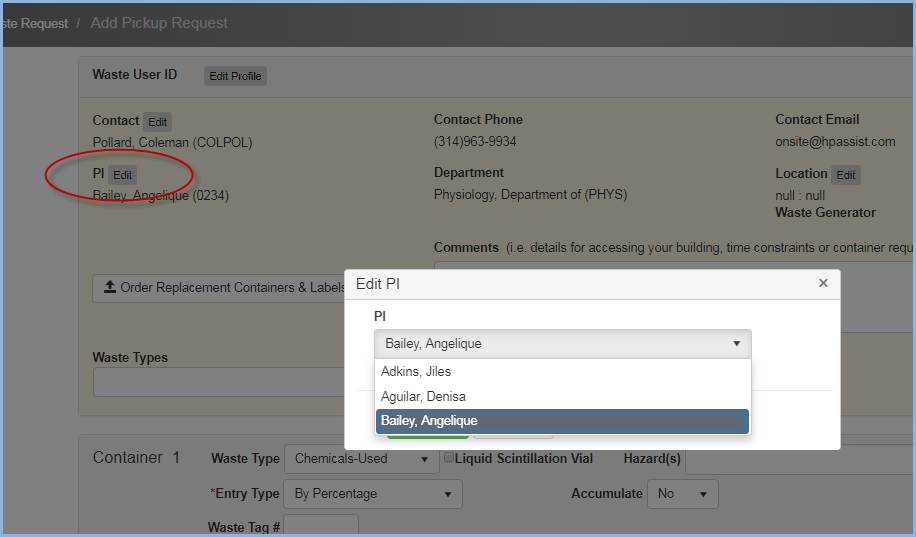This screenshot has height=537, width=916.
Task: Click Edit next to PI label
Action: tap(122, 175)
